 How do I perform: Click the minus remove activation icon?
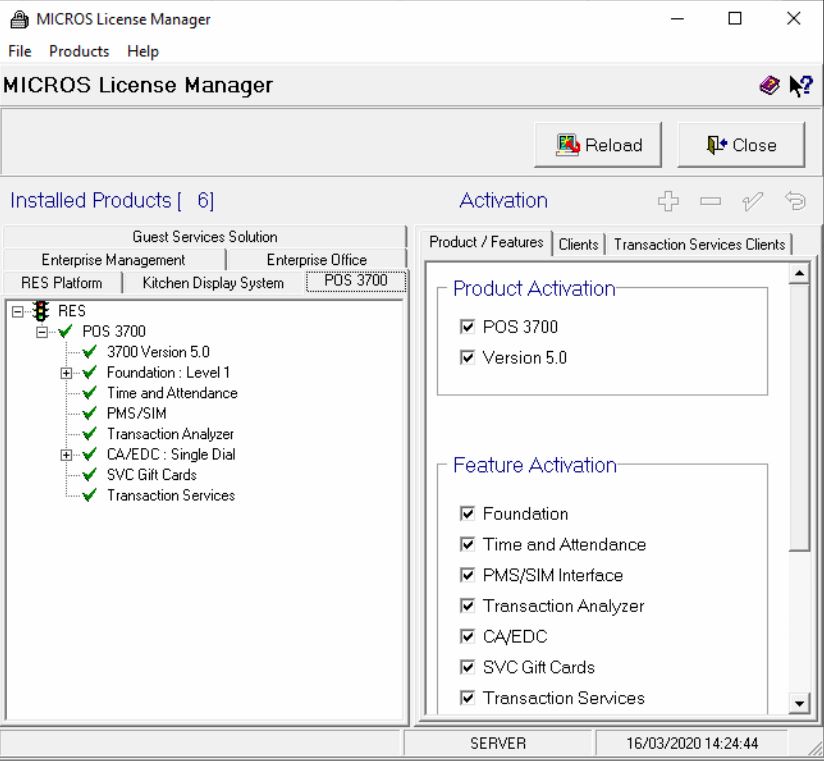coord(710,201)
